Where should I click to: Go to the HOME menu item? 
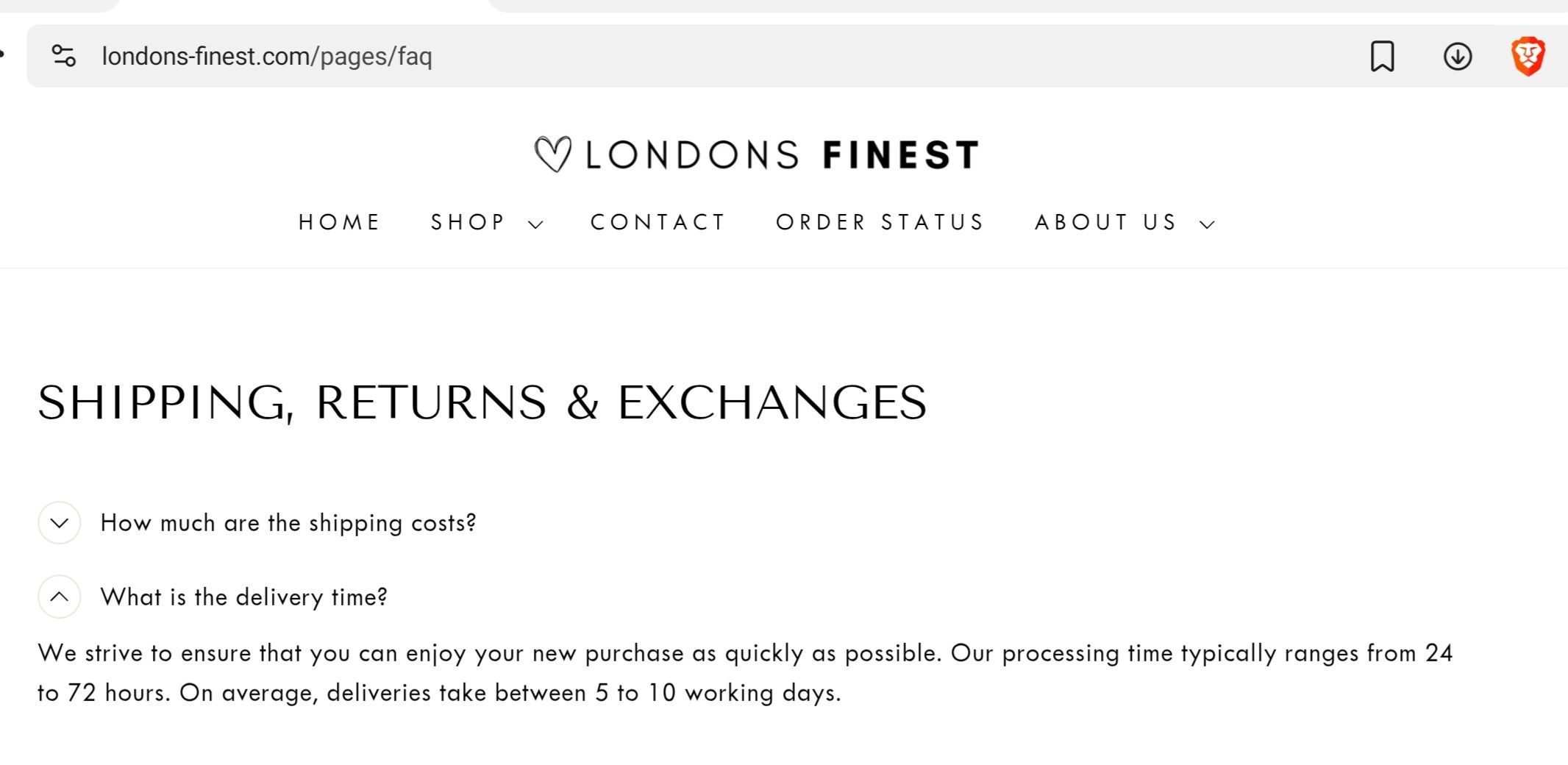[x=339, y=222]
